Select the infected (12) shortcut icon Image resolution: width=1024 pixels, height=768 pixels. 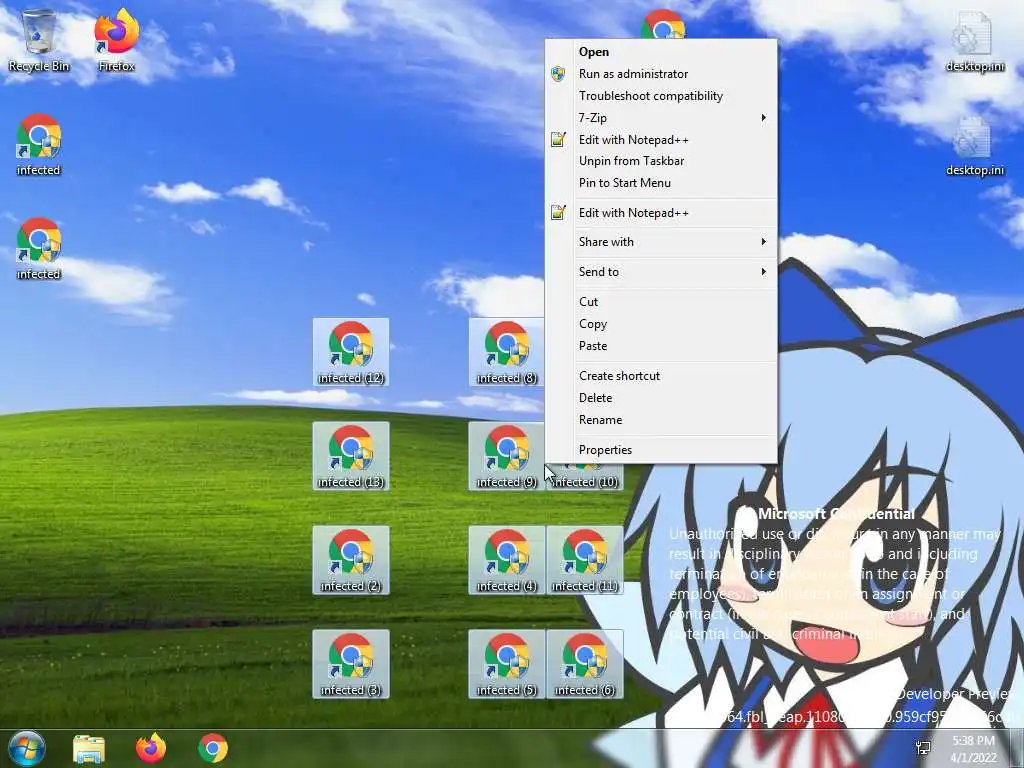tap(351, 352)
